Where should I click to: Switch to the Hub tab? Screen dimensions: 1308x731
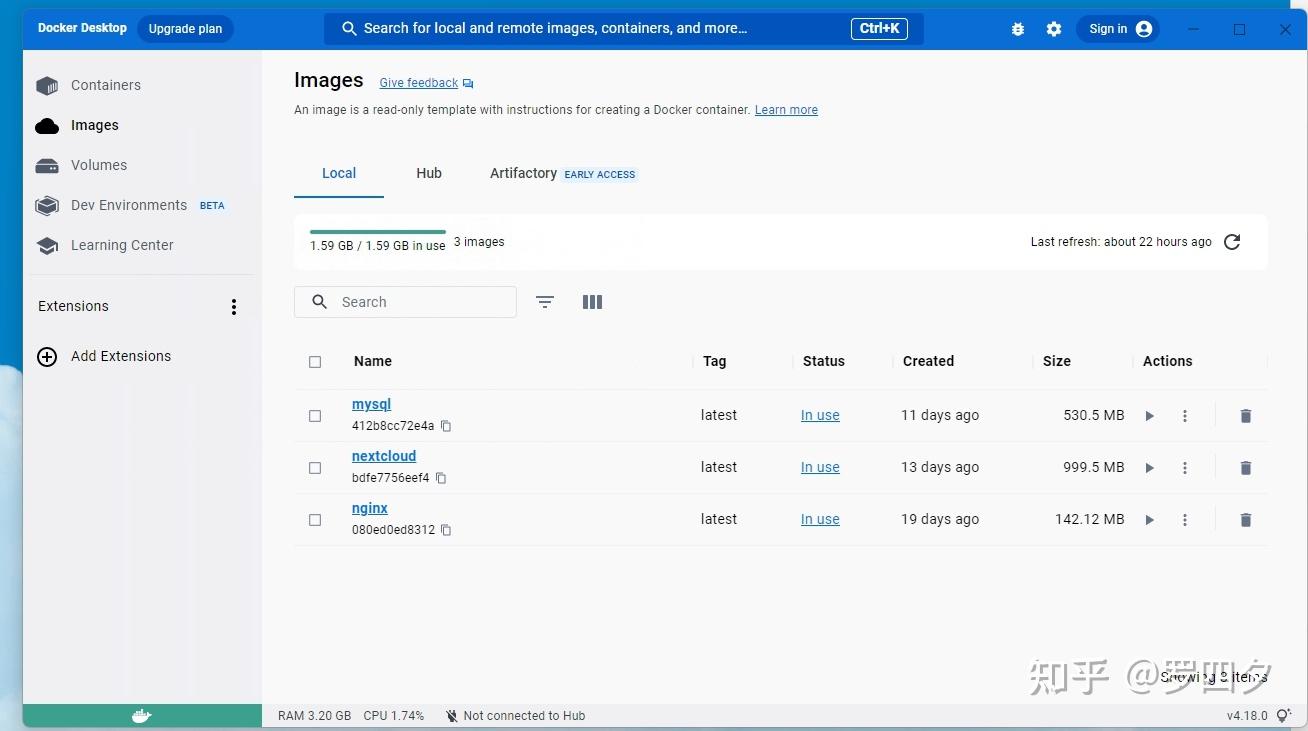click(x=429, y=173)
